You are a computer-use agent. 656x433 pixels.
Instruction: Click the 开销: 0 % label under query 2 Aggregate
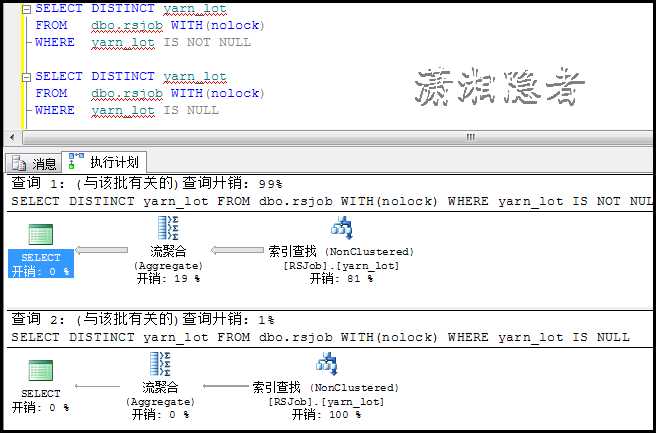(160, 415)
